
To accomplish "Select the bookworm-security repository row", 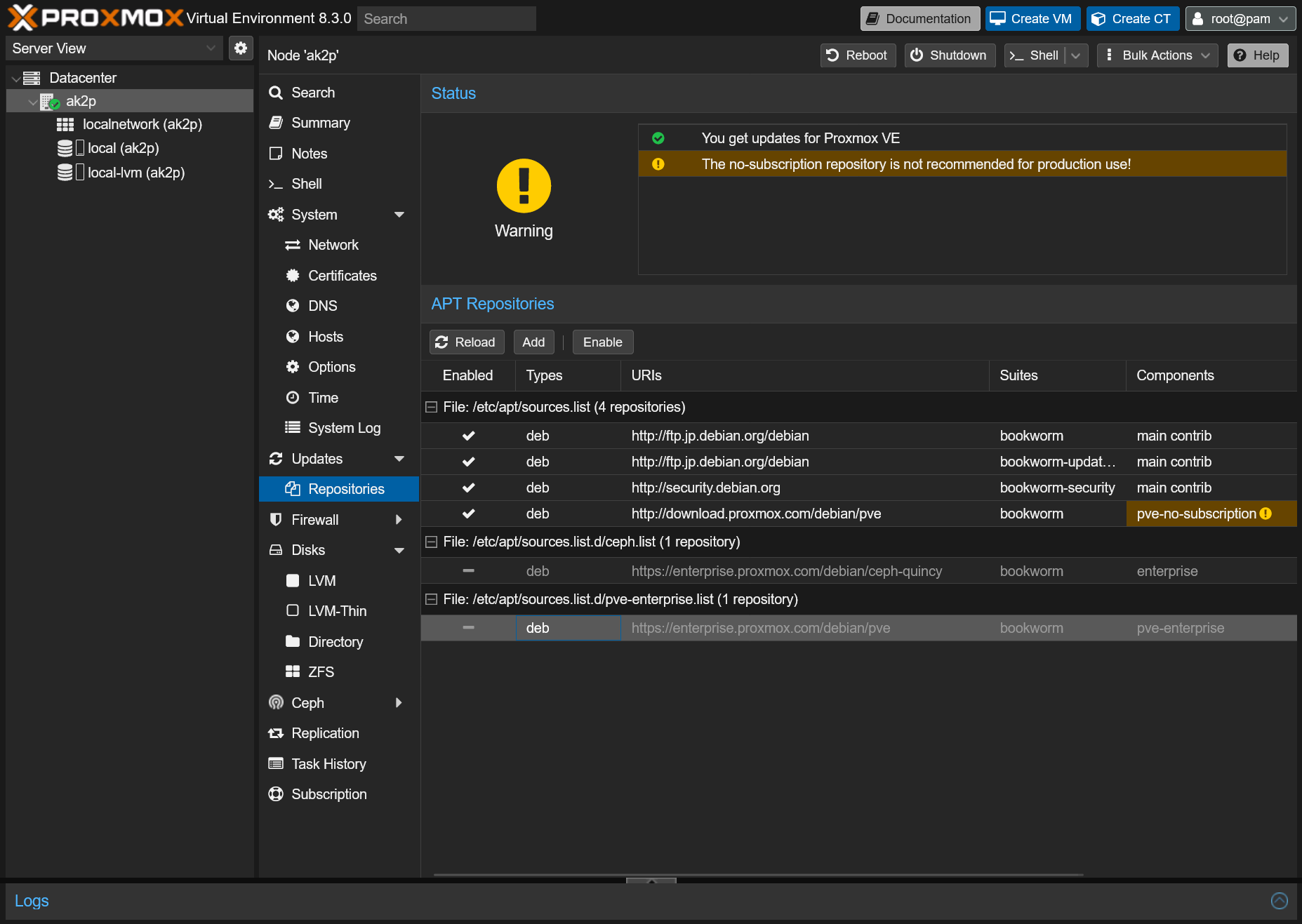I will [858, 488].
